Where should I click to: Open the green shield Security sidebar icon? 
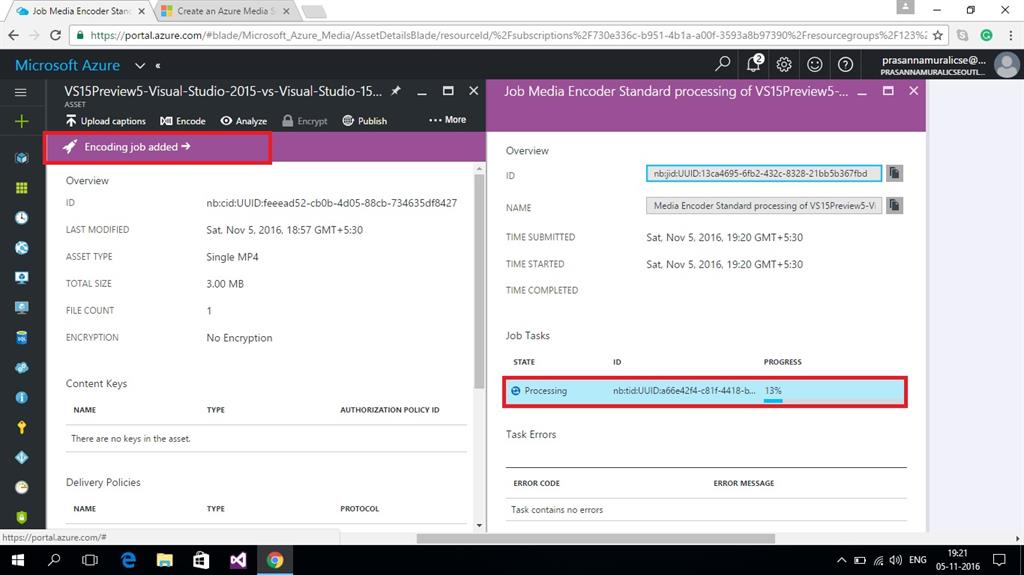click(22, 517)
